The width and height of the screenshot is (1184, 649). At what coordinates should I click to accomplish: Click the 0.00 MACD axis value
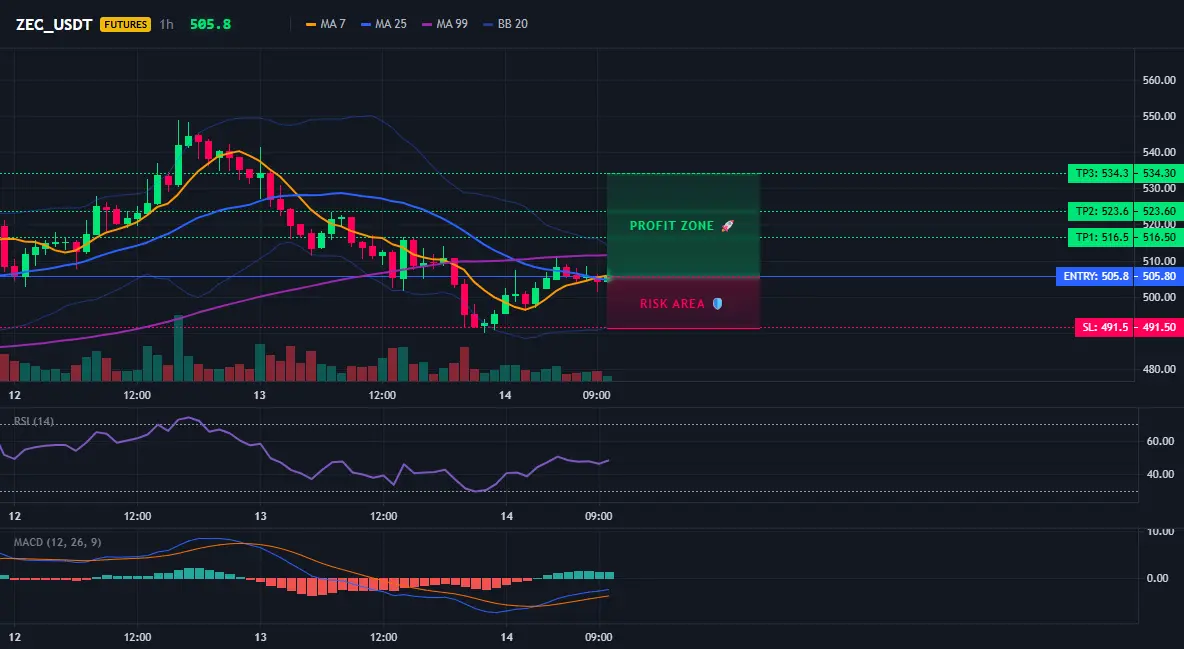coord(1158,578)
